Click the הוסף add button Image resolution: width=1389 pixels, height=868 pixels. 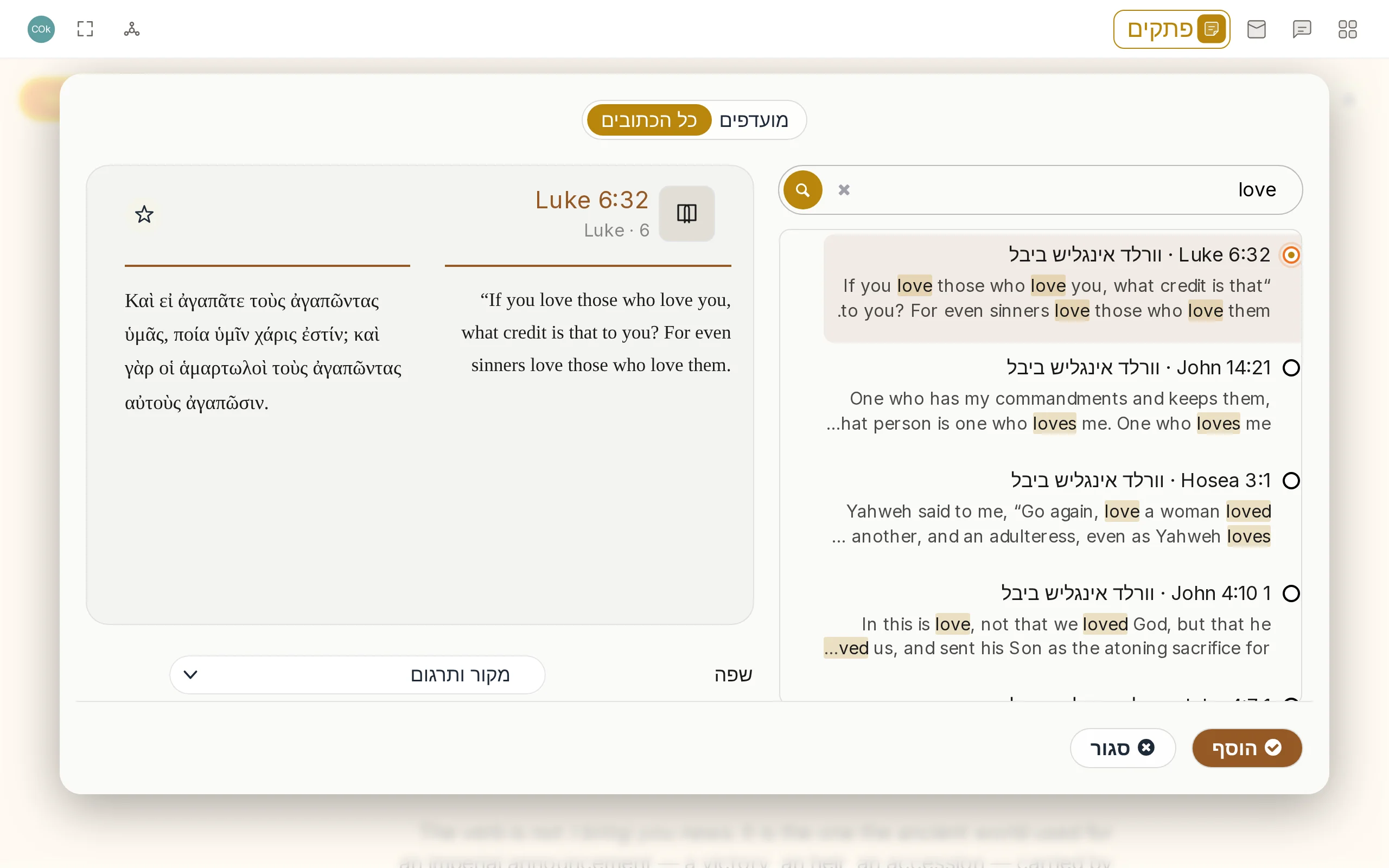[1247, 748]
